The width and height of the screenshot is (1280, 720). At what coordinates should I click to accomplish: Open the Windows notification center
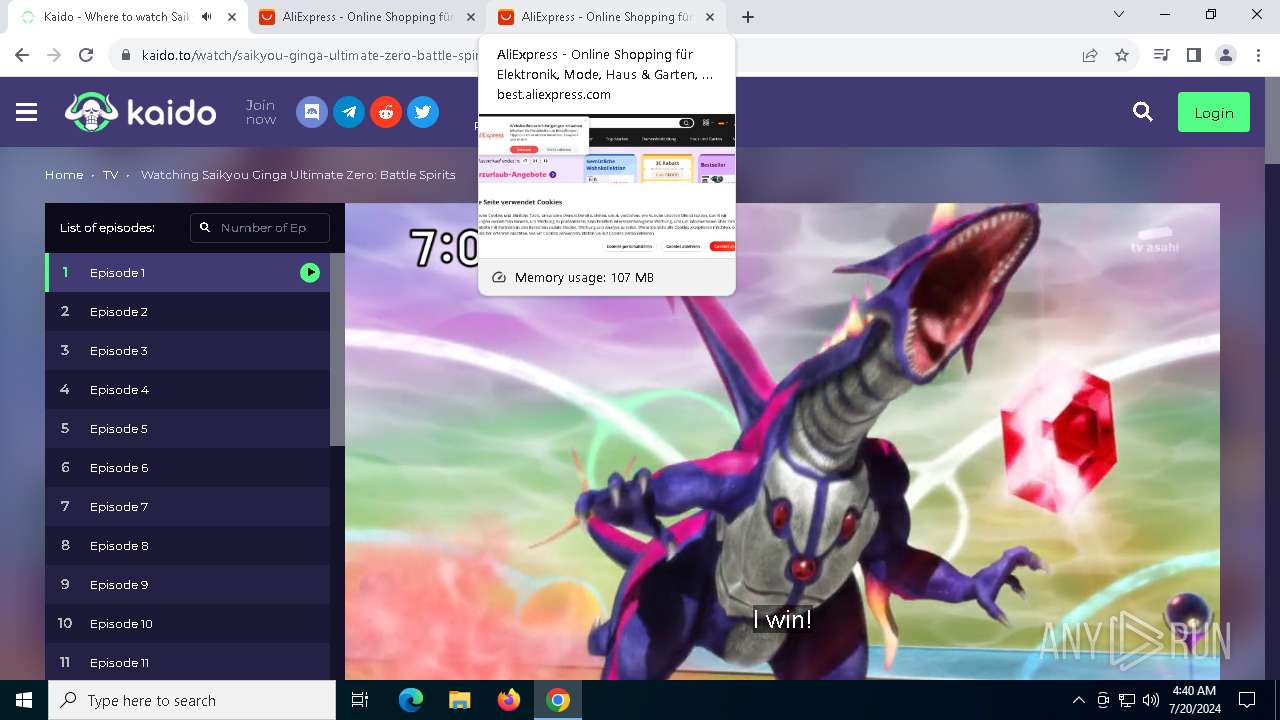(1247, 700)
